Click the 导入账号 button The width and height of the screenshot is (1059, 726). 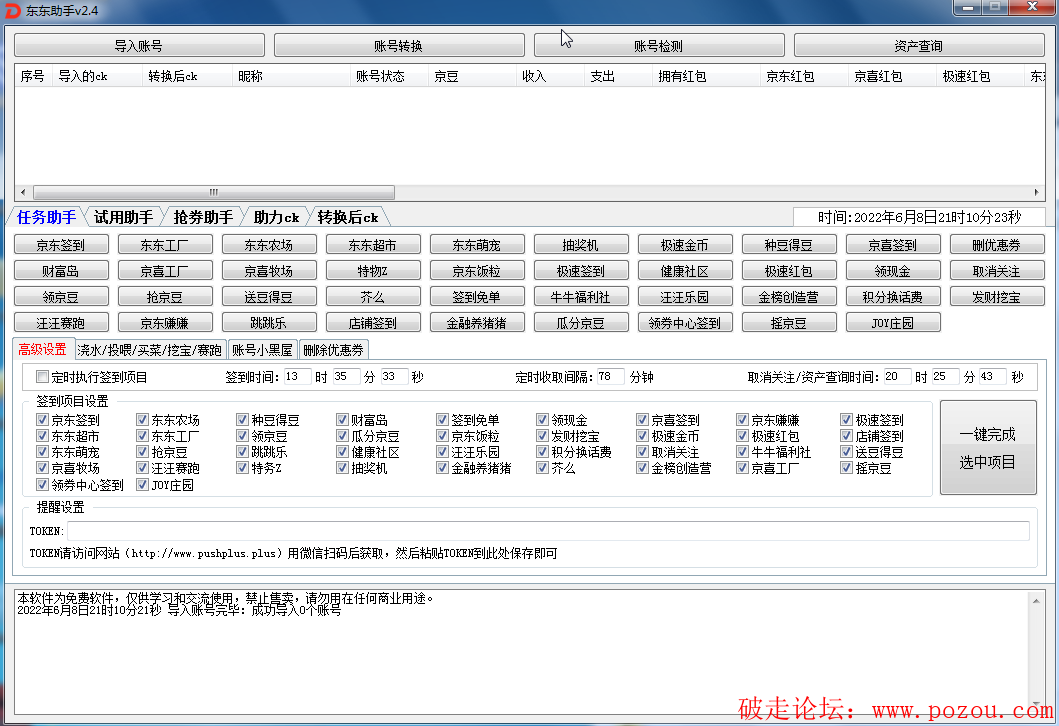(x=139, y=45)
